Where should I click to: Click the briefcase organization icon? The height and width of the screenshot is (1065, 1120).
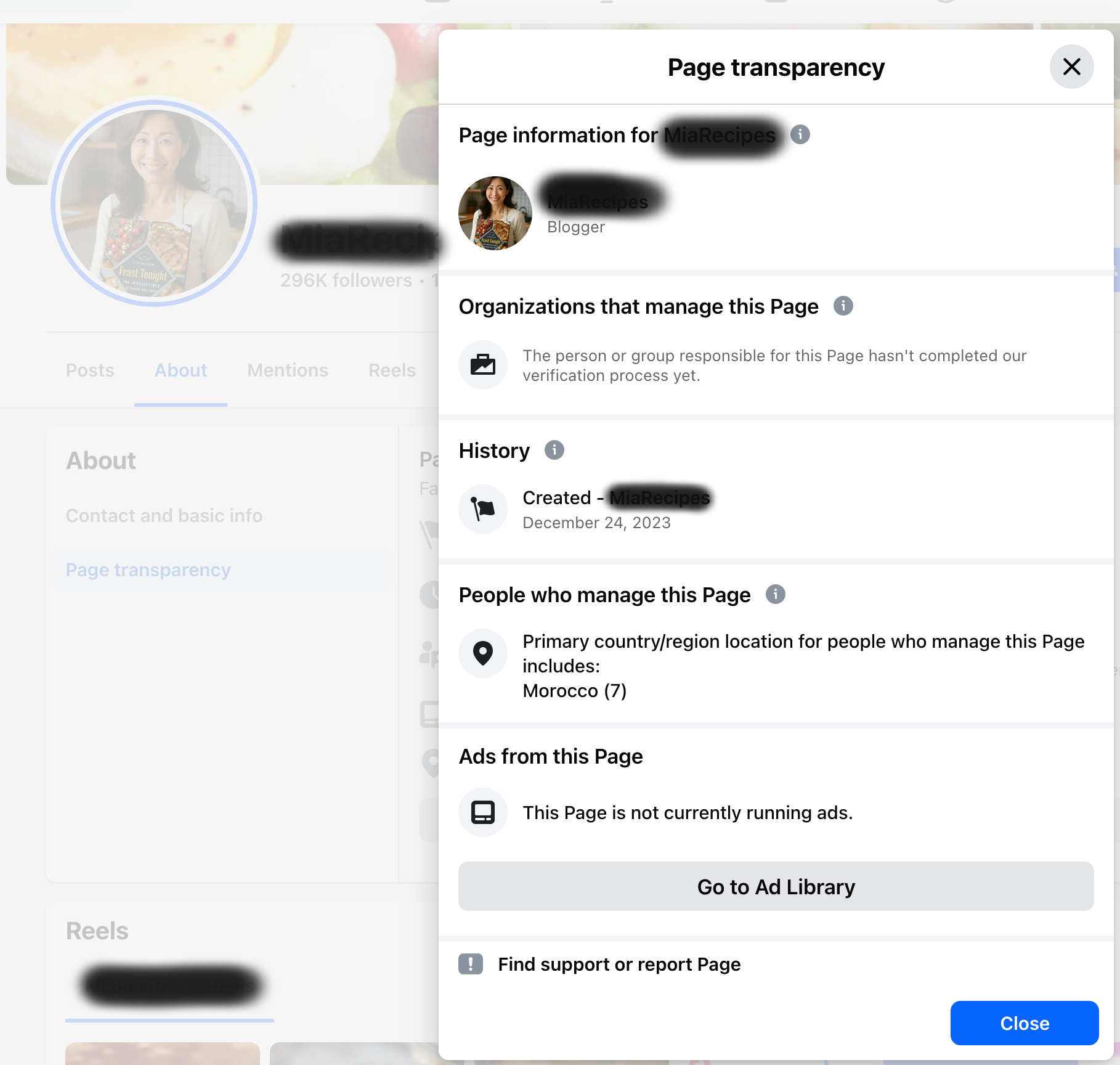click(x=483, y=365)
